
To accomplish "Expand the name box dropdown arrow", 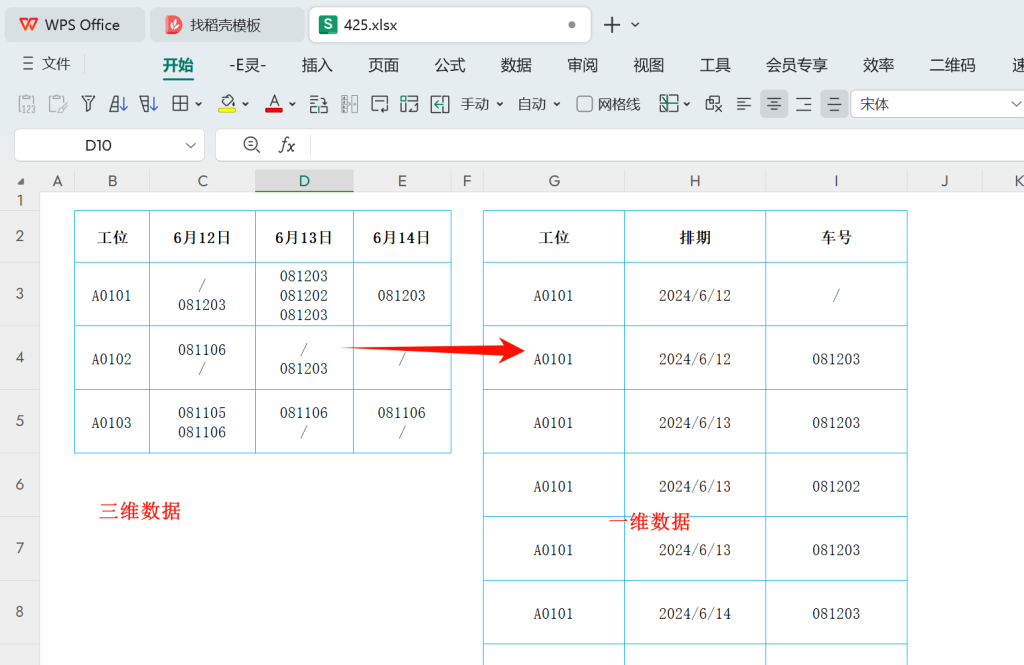I will [190, 145].
